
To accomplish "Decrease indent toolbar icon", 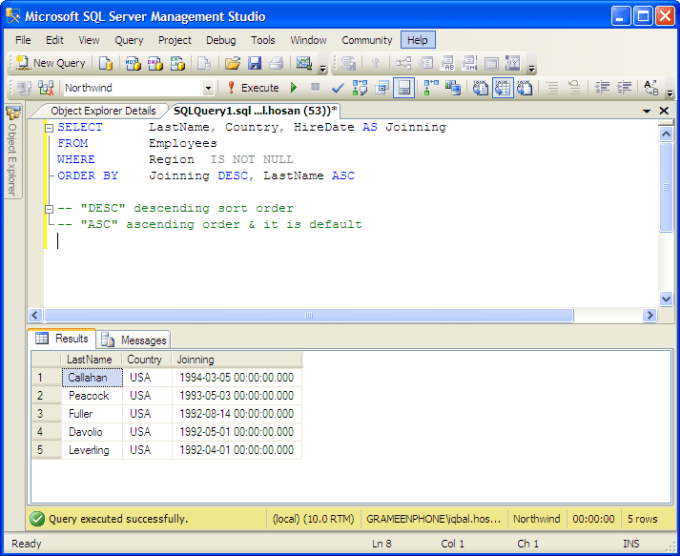I will [x=602, y=88].
